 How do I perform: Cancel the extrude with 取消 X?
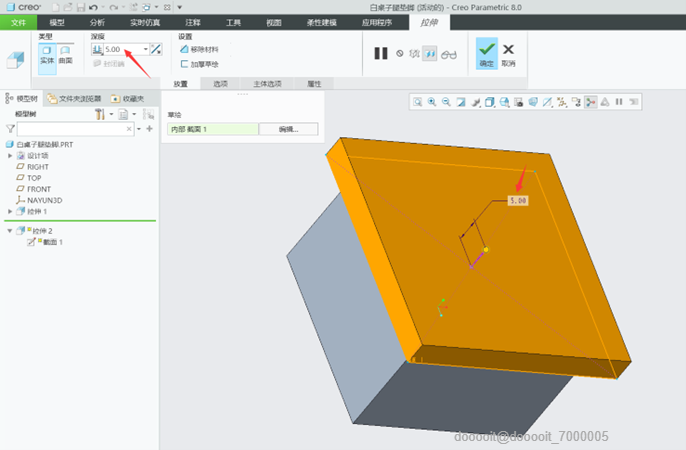[509, 53]
